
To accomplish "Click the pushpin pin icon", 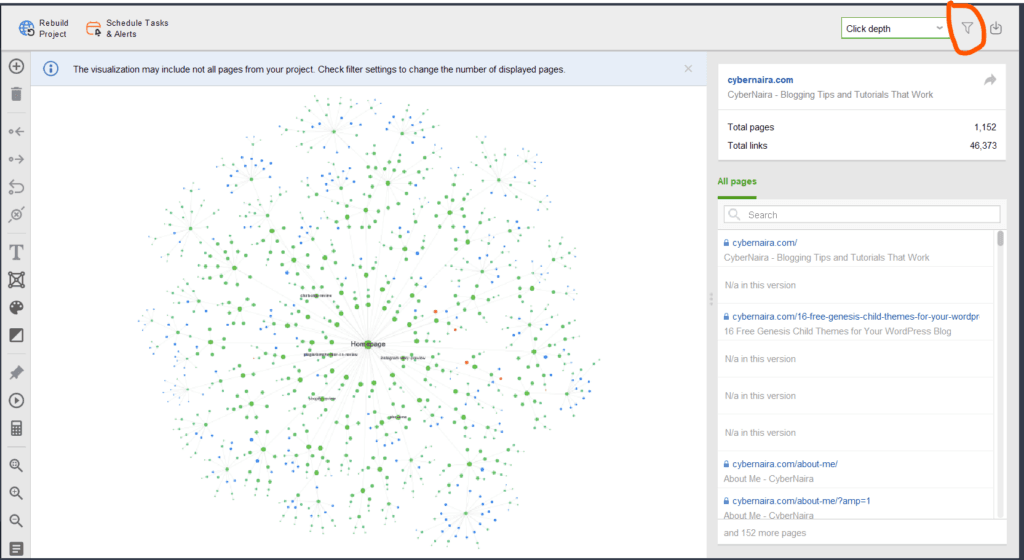I will pyautogui.click(x=16, y=373).
